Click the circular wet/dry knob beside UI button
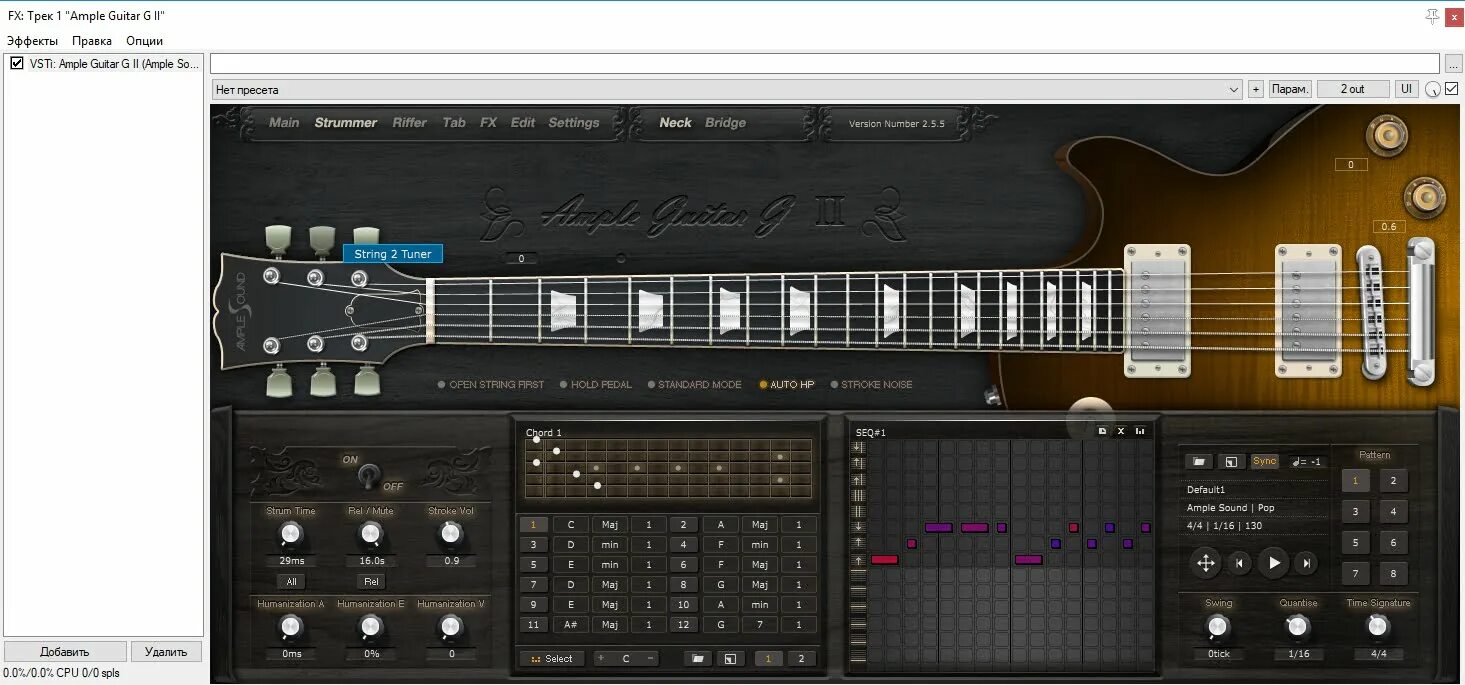This screenshot has width=1465, height=685. tap(1434, 89)
